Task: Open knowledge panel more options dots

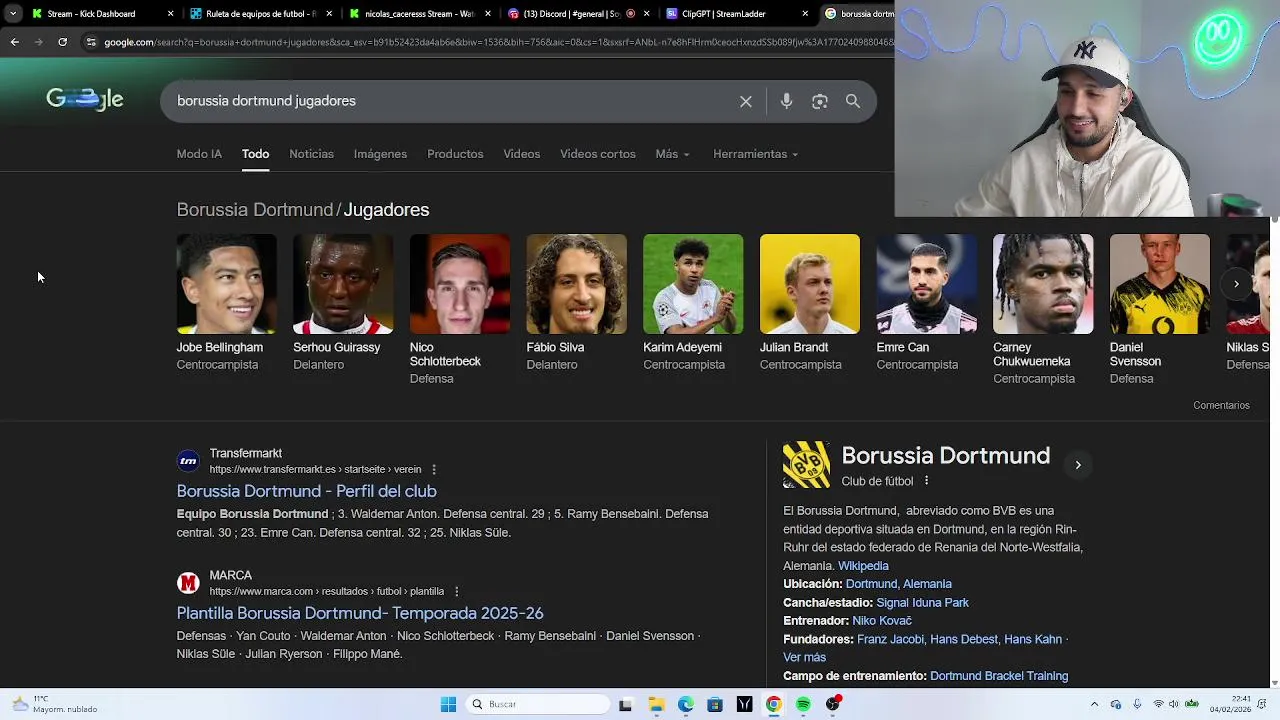Action: tap(926, 481)
